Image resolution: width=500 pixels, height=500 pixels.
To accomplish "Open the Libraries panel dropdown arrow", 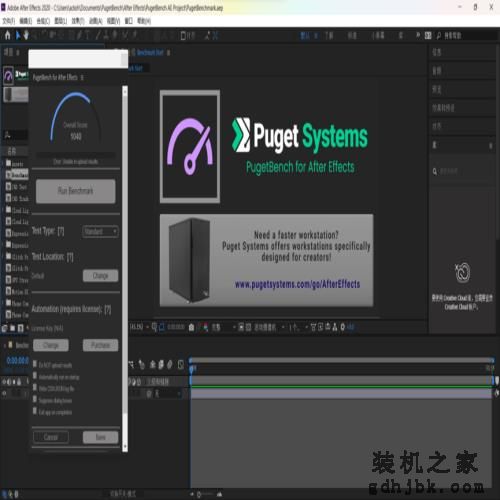I will point(490,145).
